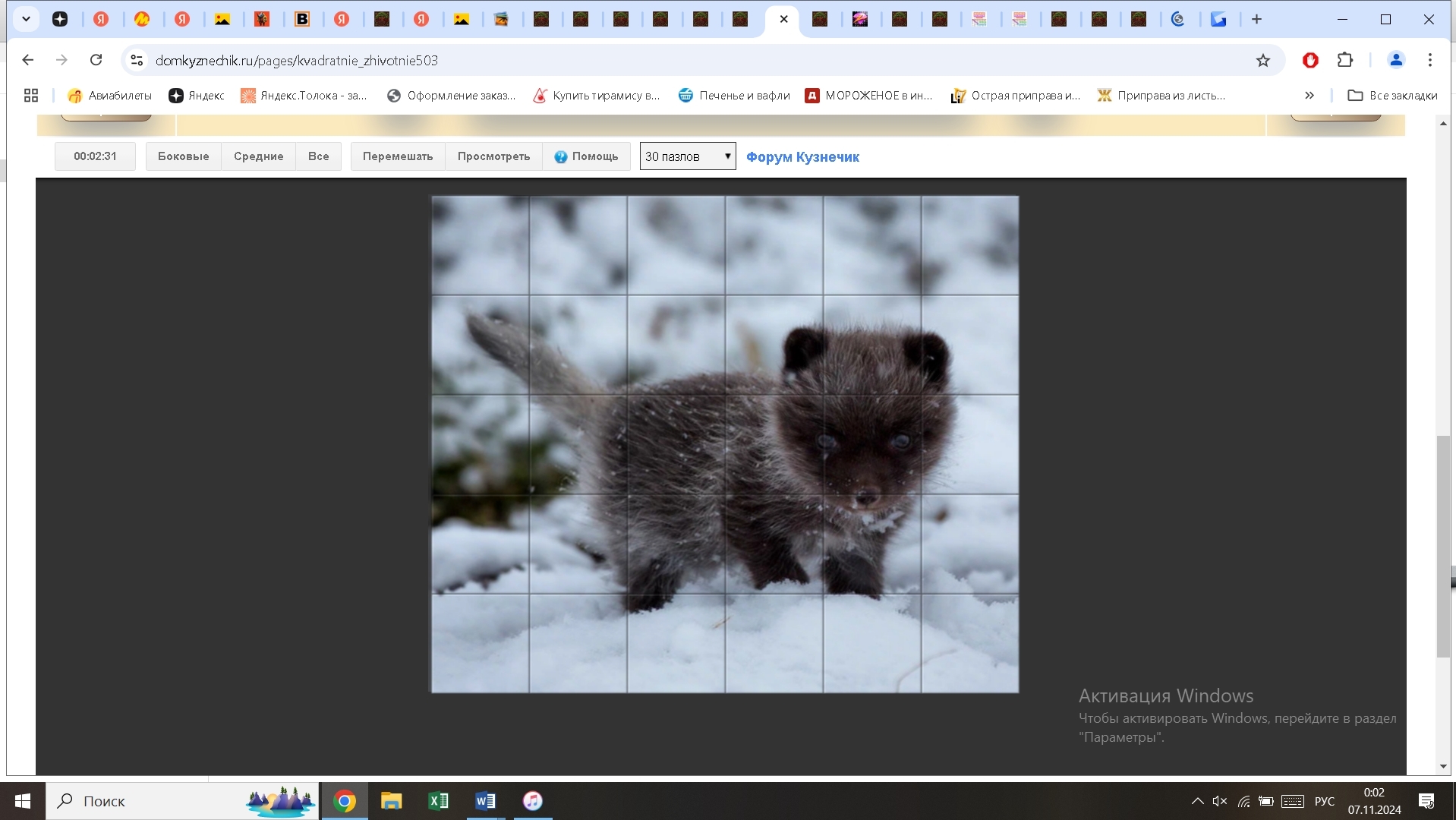Image resolution: width=1456 pixels, height=820 pixels.
Task: Click the battery tray icon
Action: pos(1266,801)
